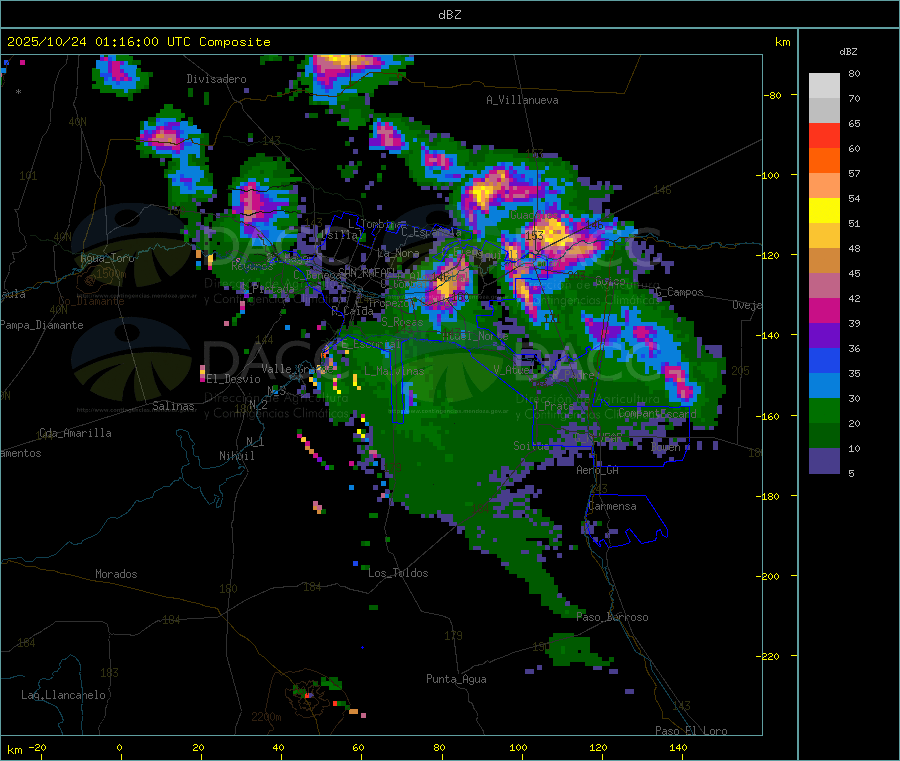This screenshot has width=900, height=761.
Task: Click the 'Lag.Llancanelo' map label
Action: (64, 695)
